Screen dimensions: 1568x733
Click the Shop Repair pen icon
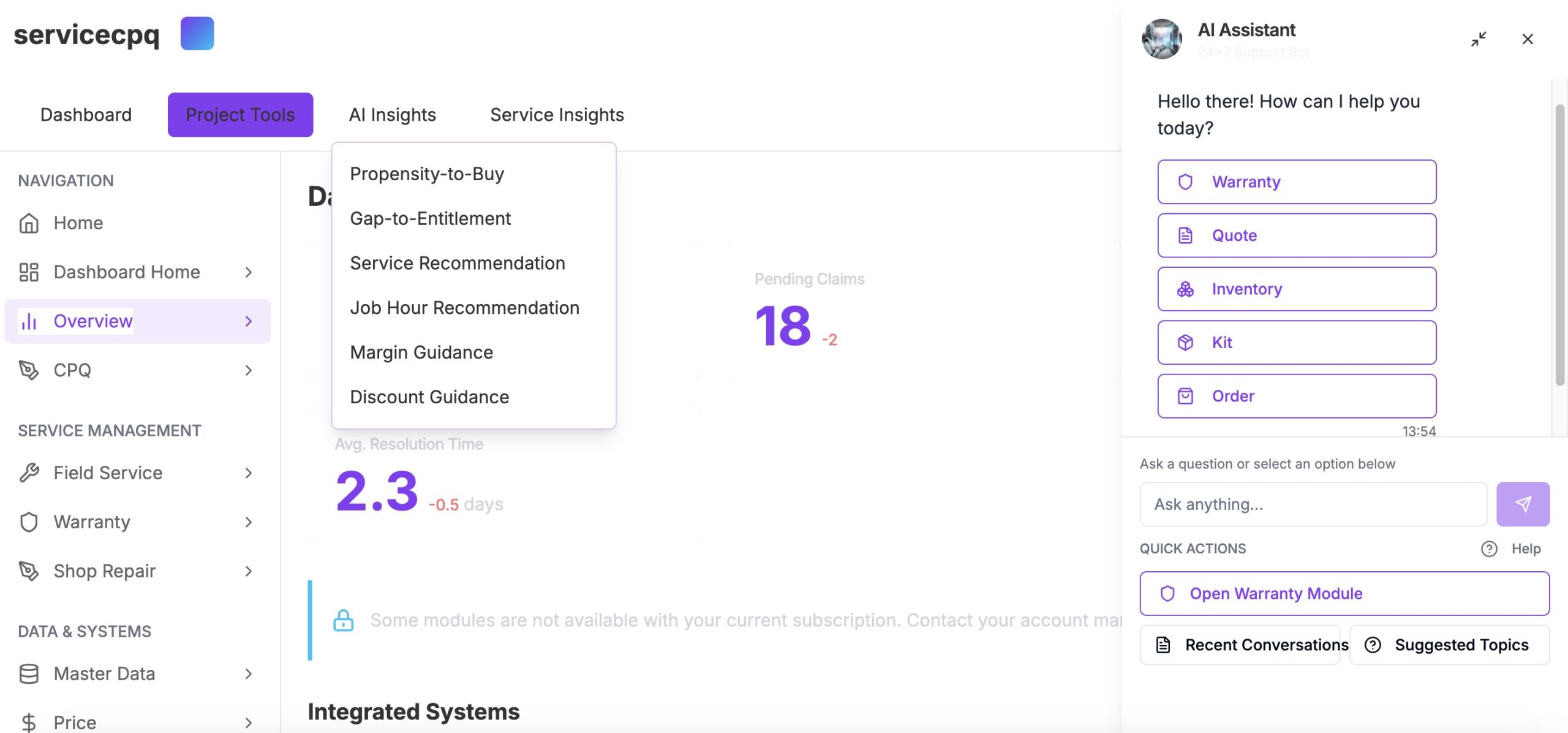[x=29, y=571]
